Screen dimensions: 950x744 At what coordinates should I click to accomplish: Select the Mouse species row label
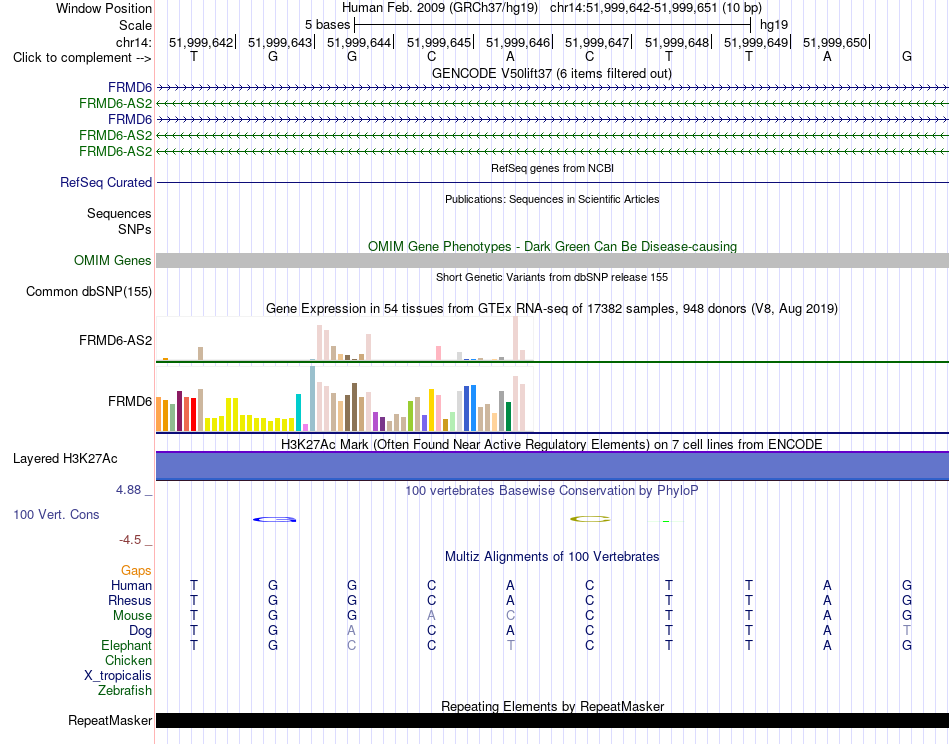click(132, 616)
